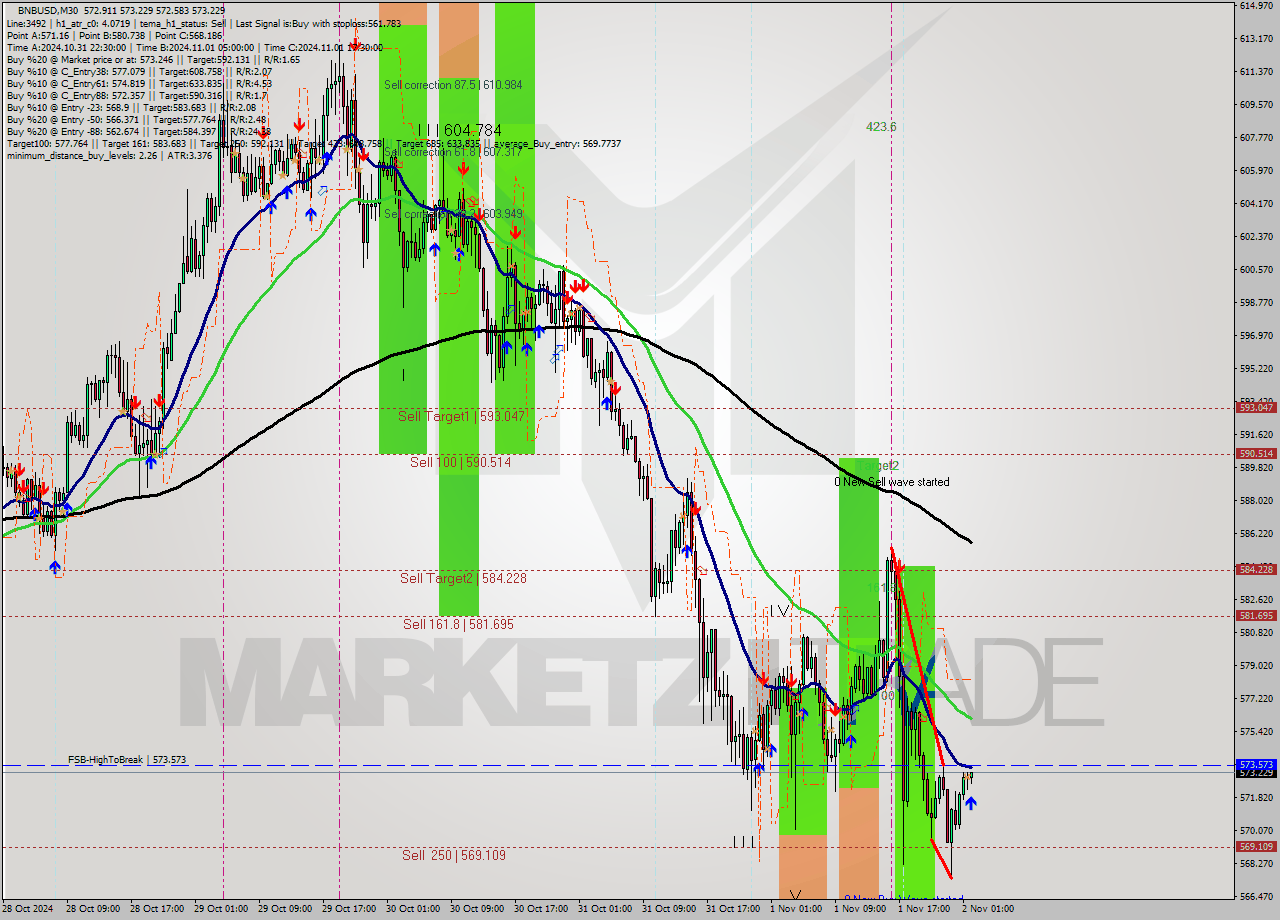Click the red 569.109 price tag on axis
The image size is (1280, 920).
click(1256, 846)
